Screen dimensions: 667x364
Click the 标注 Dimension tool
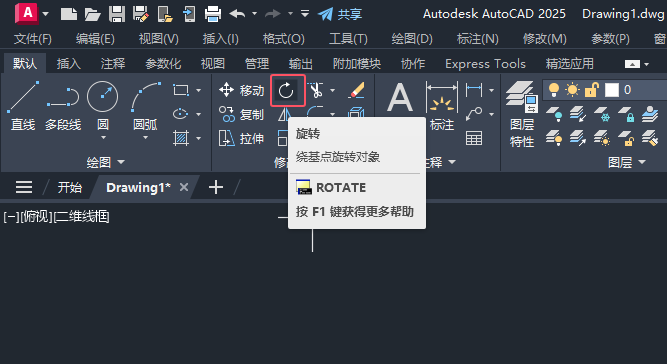coord(442,106)
